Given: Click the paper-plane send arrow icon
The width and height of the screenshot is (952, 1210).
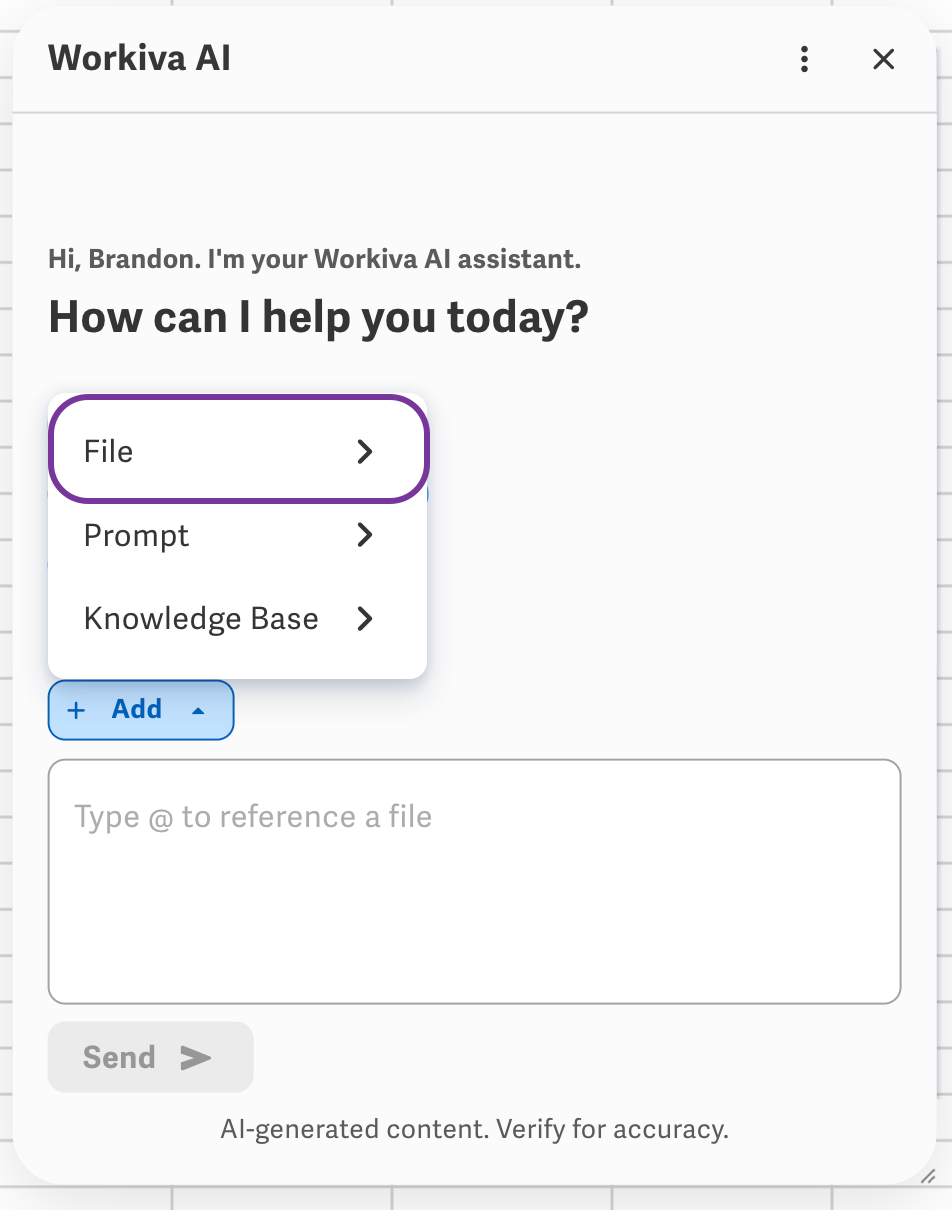Looking at the screenshot, I should click(195, 1057).
